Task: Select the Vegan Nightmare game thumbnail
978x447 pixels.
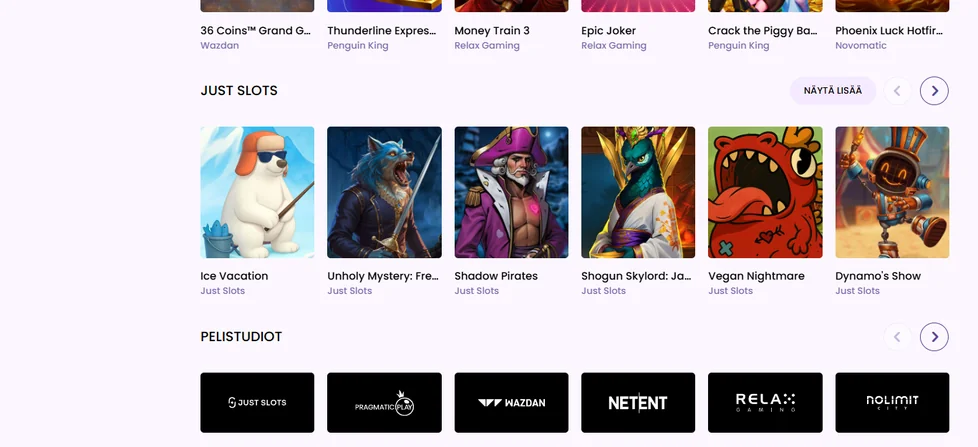Action: [x=765, y=192]
